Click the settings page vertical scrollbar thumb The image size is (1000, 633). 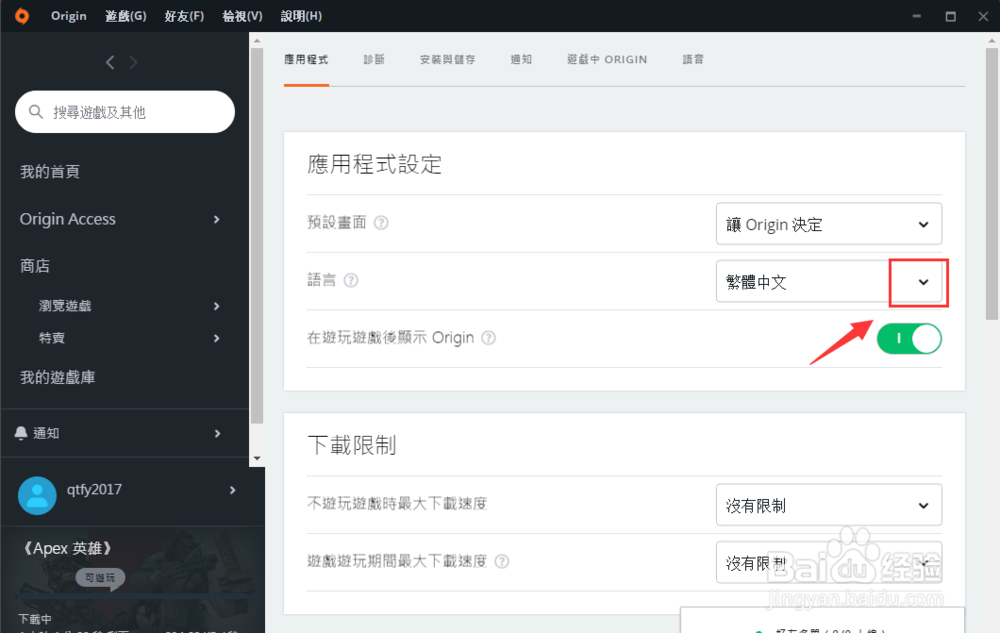tap(992, 184)
